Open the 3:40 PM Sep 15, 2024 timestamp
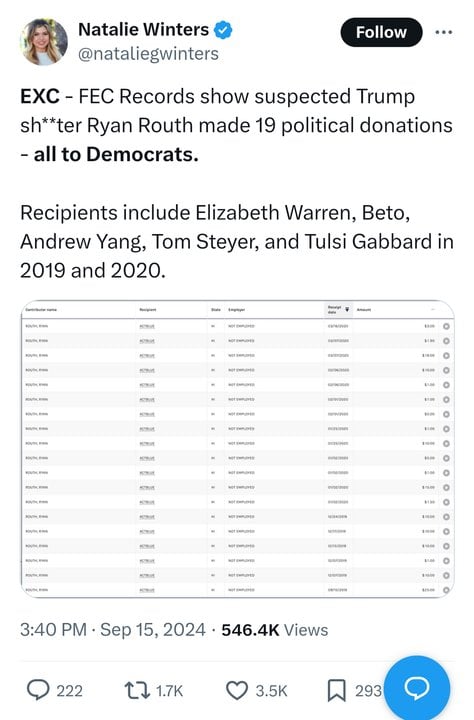Image resolution: width=474 pixels, height=720 pixels. [113, 629]
